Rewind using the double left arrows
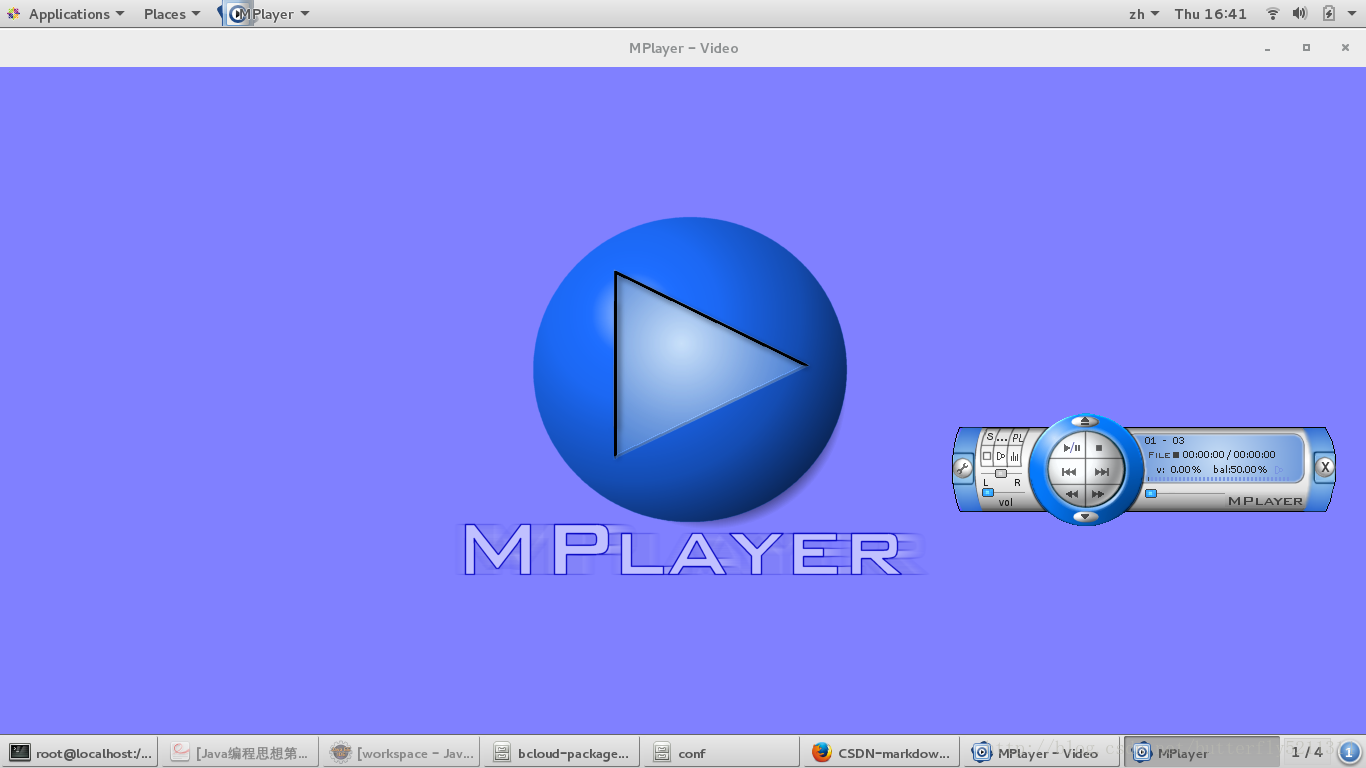The height and width of the screenshot is (768, 1366). tap(1071, 494)
